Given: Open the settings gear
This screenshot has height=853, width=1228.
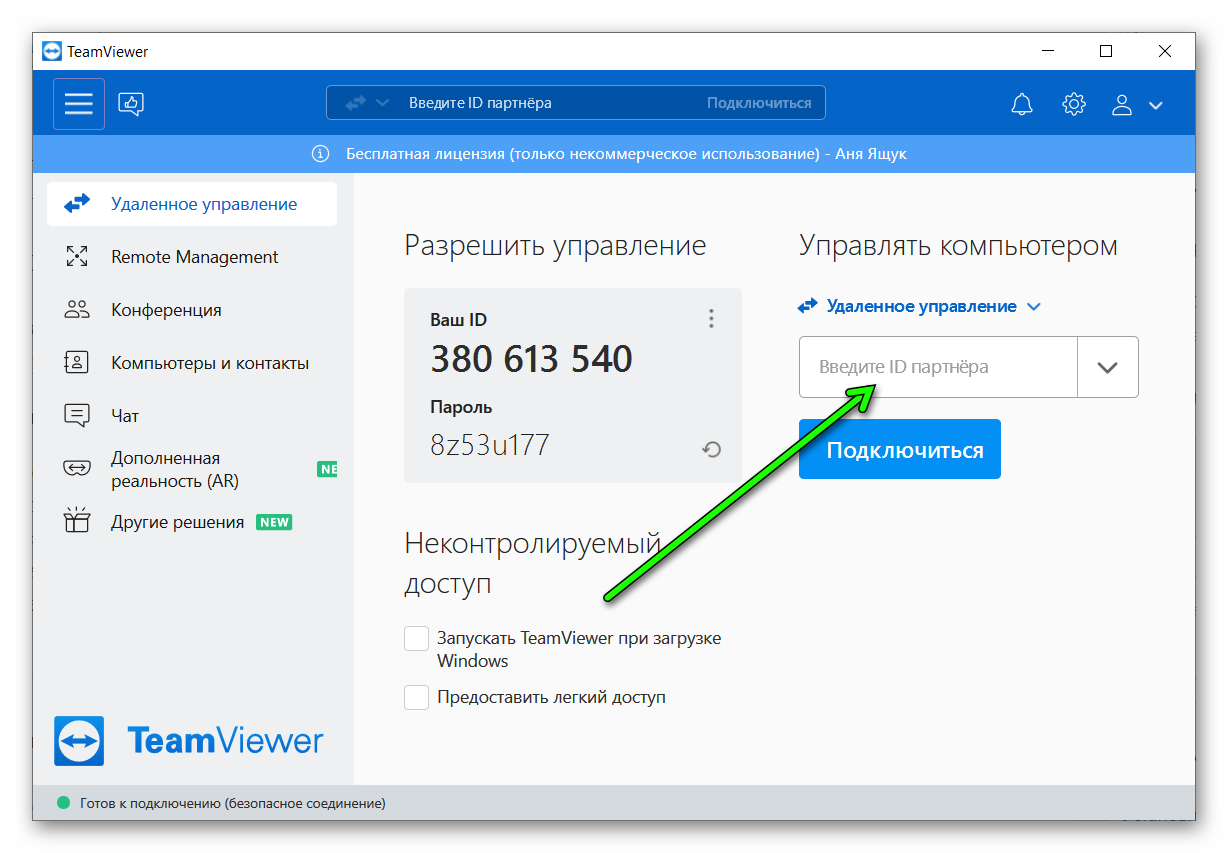Looking at the screenshot, I should tap(1074, 104).
